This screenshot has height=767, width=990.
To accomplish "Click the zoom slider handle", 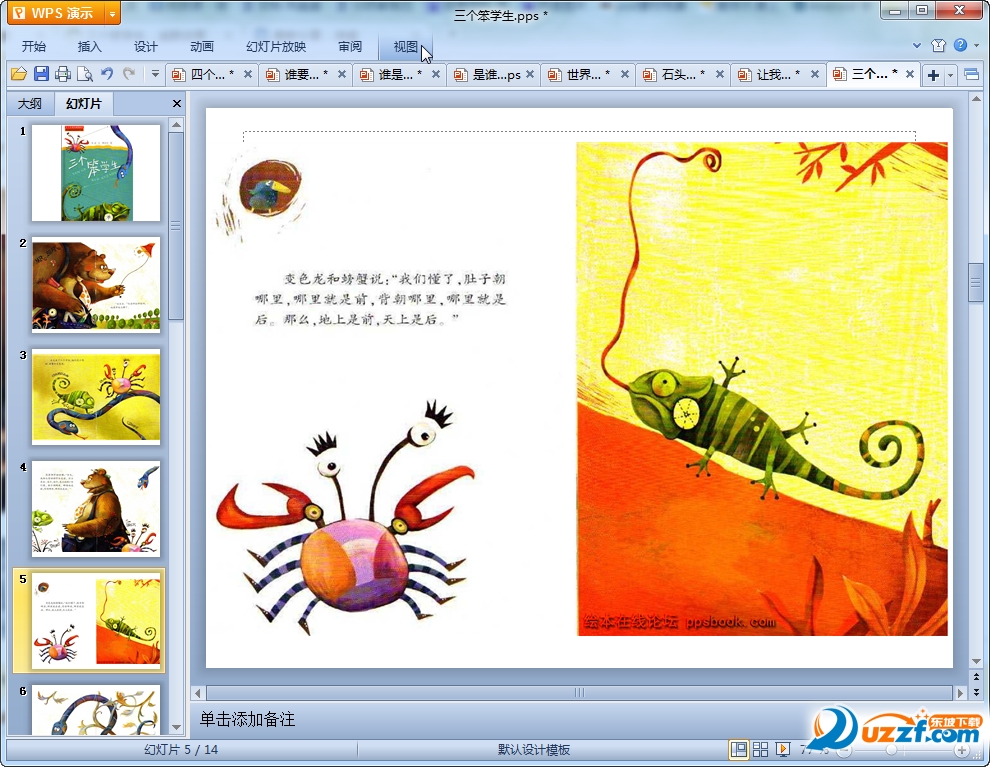I will pos(892,750).
